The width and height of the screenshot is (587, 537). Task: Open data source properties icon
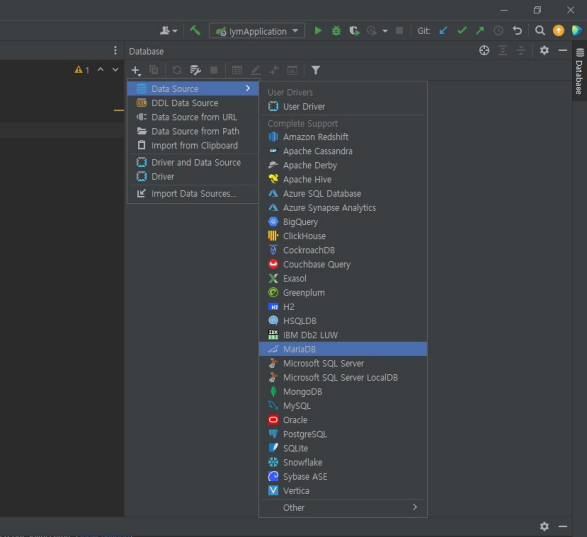(x=195, y=70)
